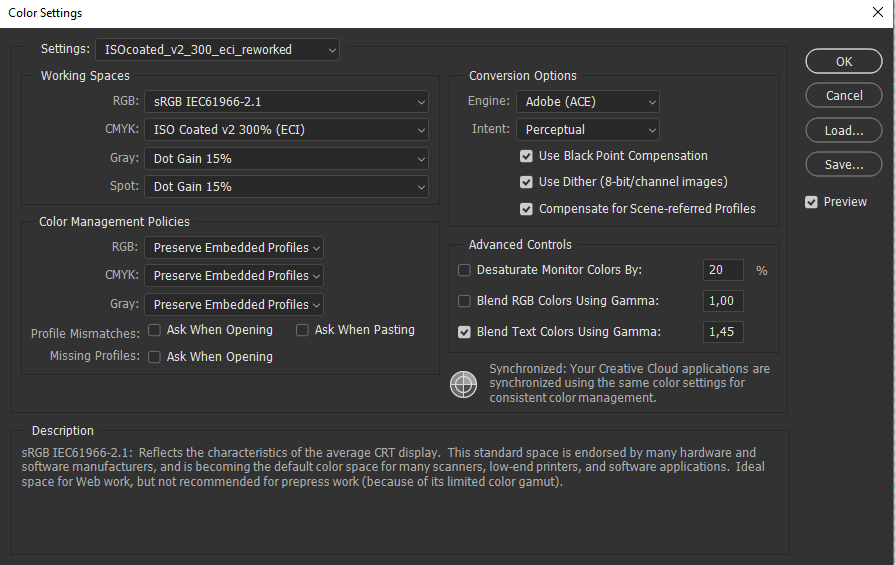Disable Blend Text Colors Using Gamma
The image size is (895, 565).
point(464,332)
